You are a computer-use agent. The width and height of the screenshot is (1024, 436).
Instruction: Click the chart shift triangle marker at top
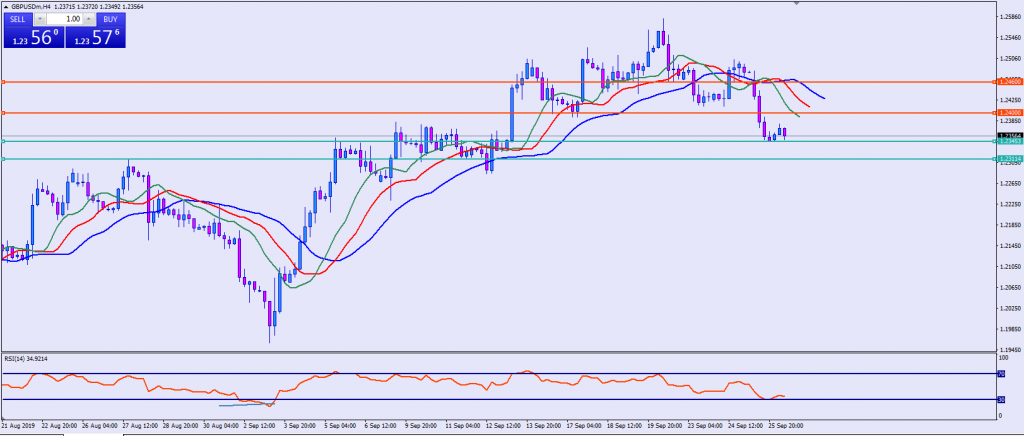pyautogui.click(x=796, y=4)
